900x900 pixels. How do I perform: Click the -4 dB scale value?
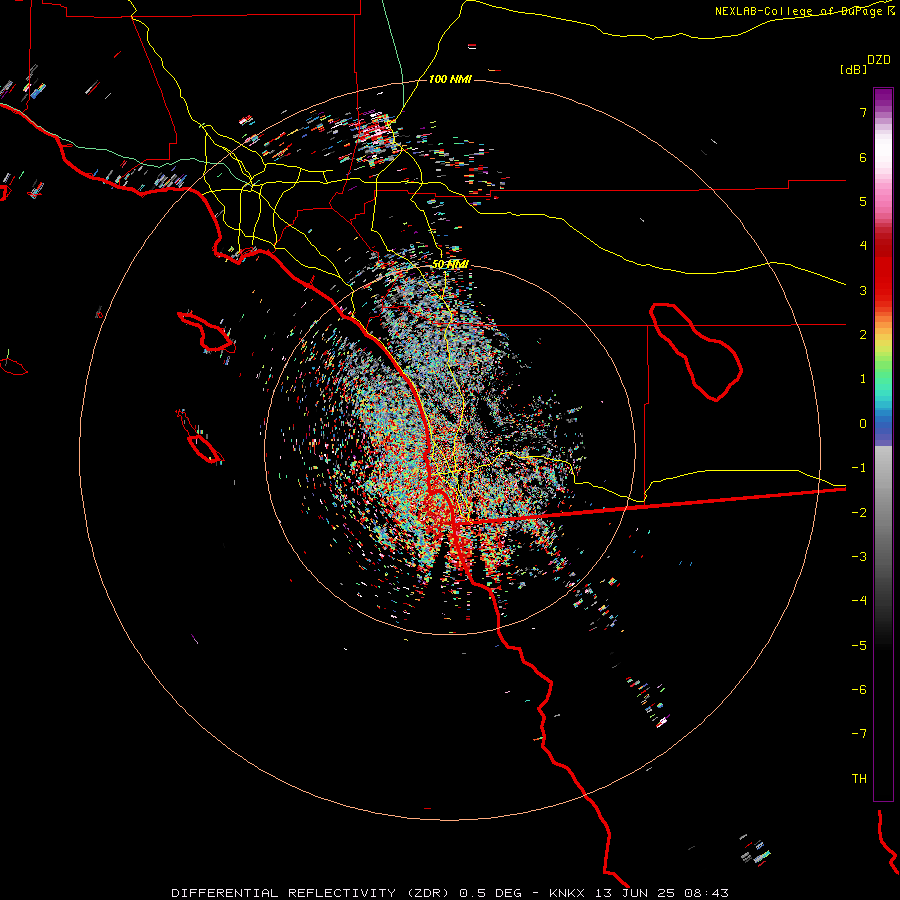pyautogui.click(x=859, y=600)
